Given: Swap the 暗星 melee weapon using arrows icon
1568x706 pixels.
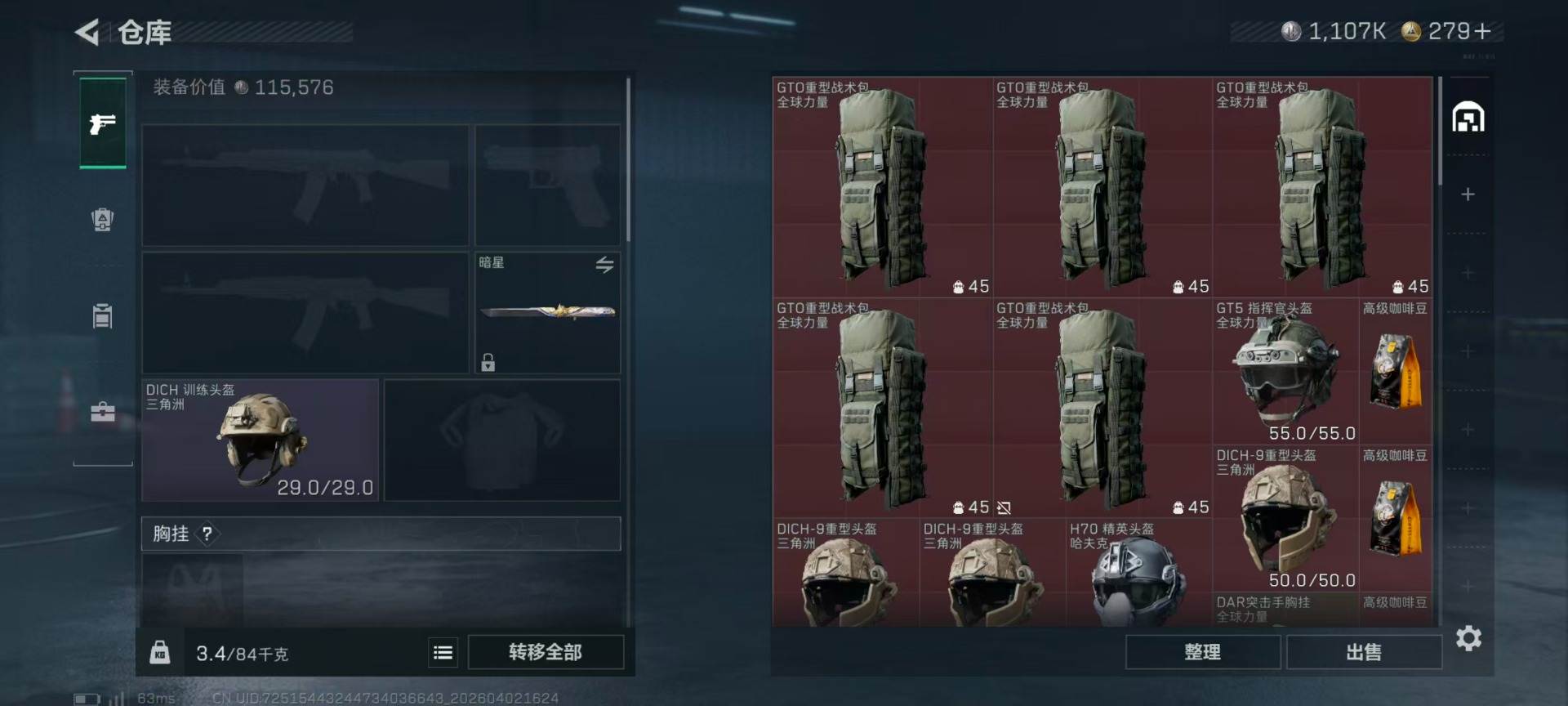Looking at the screenshot, I should click(604, 265).
